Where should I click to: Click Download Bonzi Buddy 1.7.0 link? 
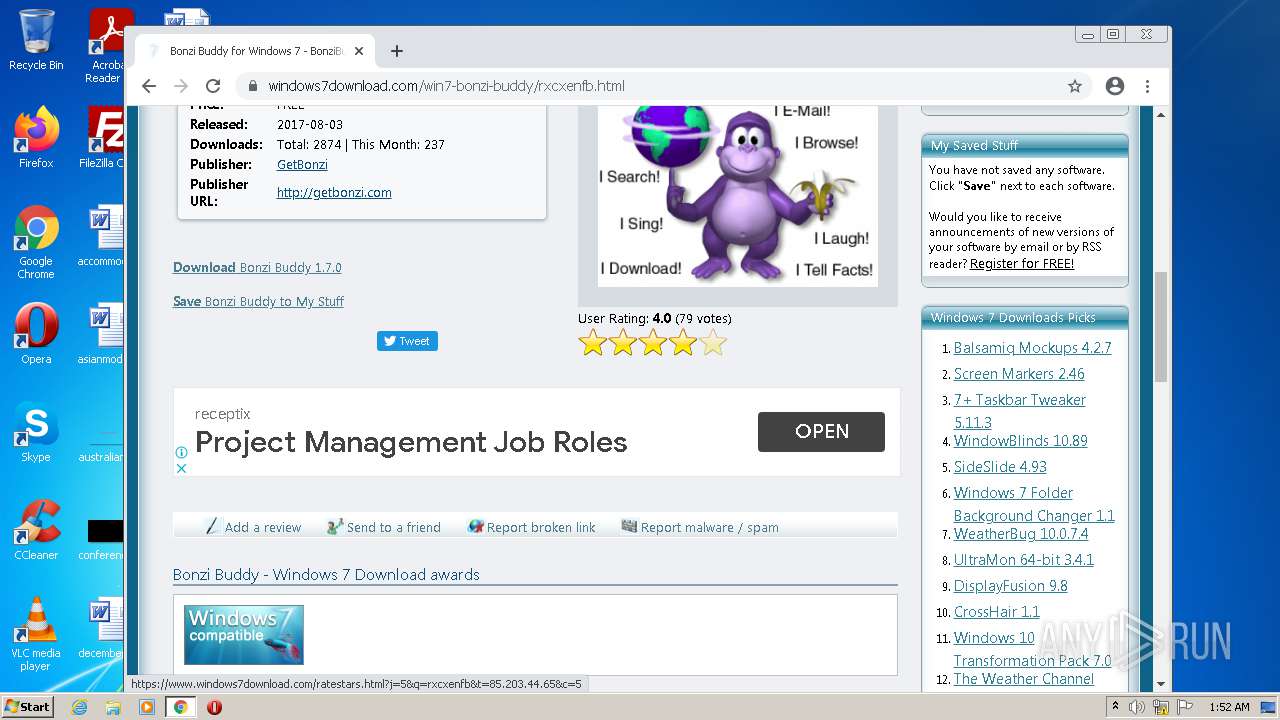(257, 267)
